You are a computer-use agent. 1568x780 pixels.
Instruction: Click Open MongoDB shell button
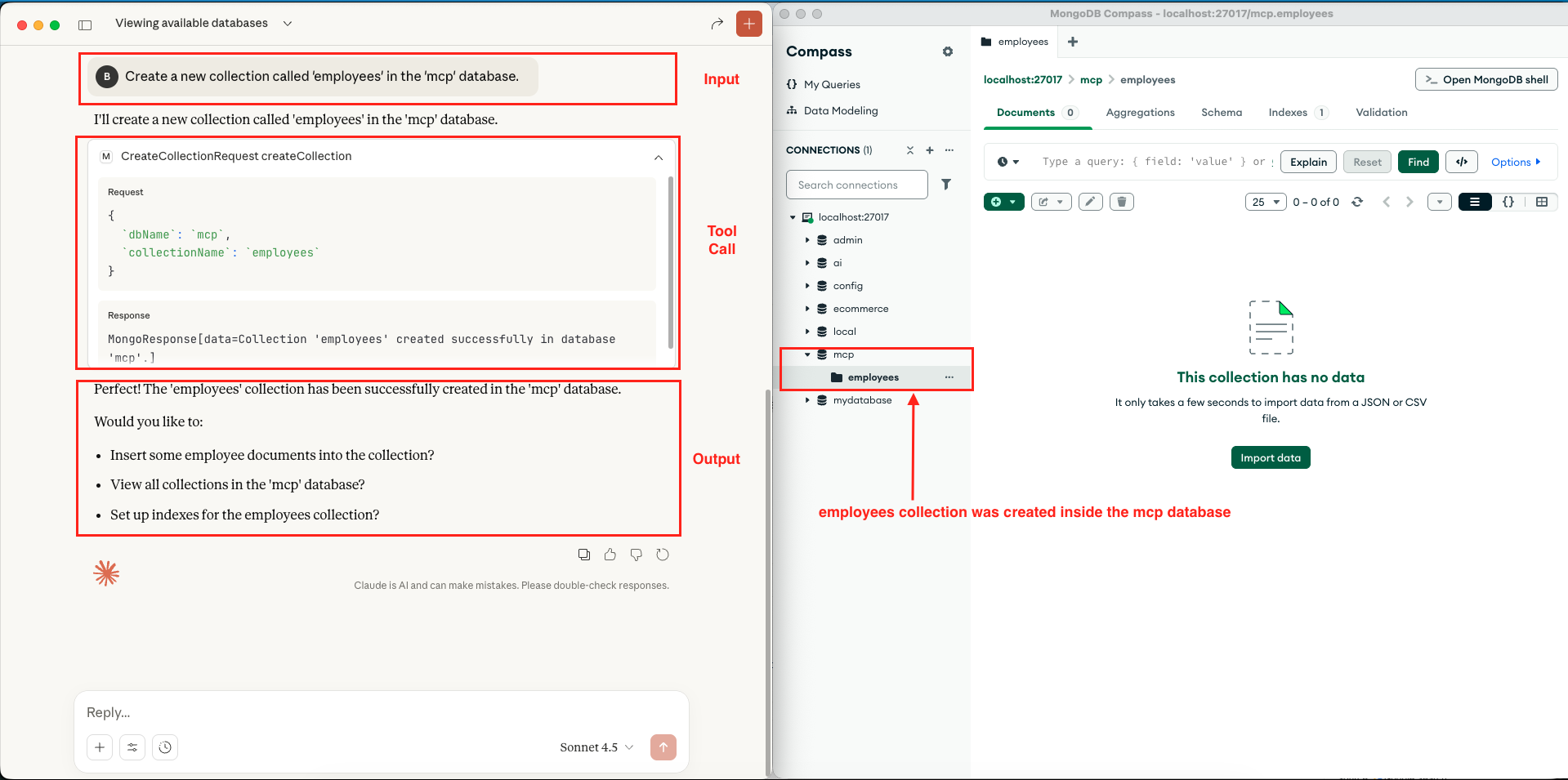pos(1486,79)
